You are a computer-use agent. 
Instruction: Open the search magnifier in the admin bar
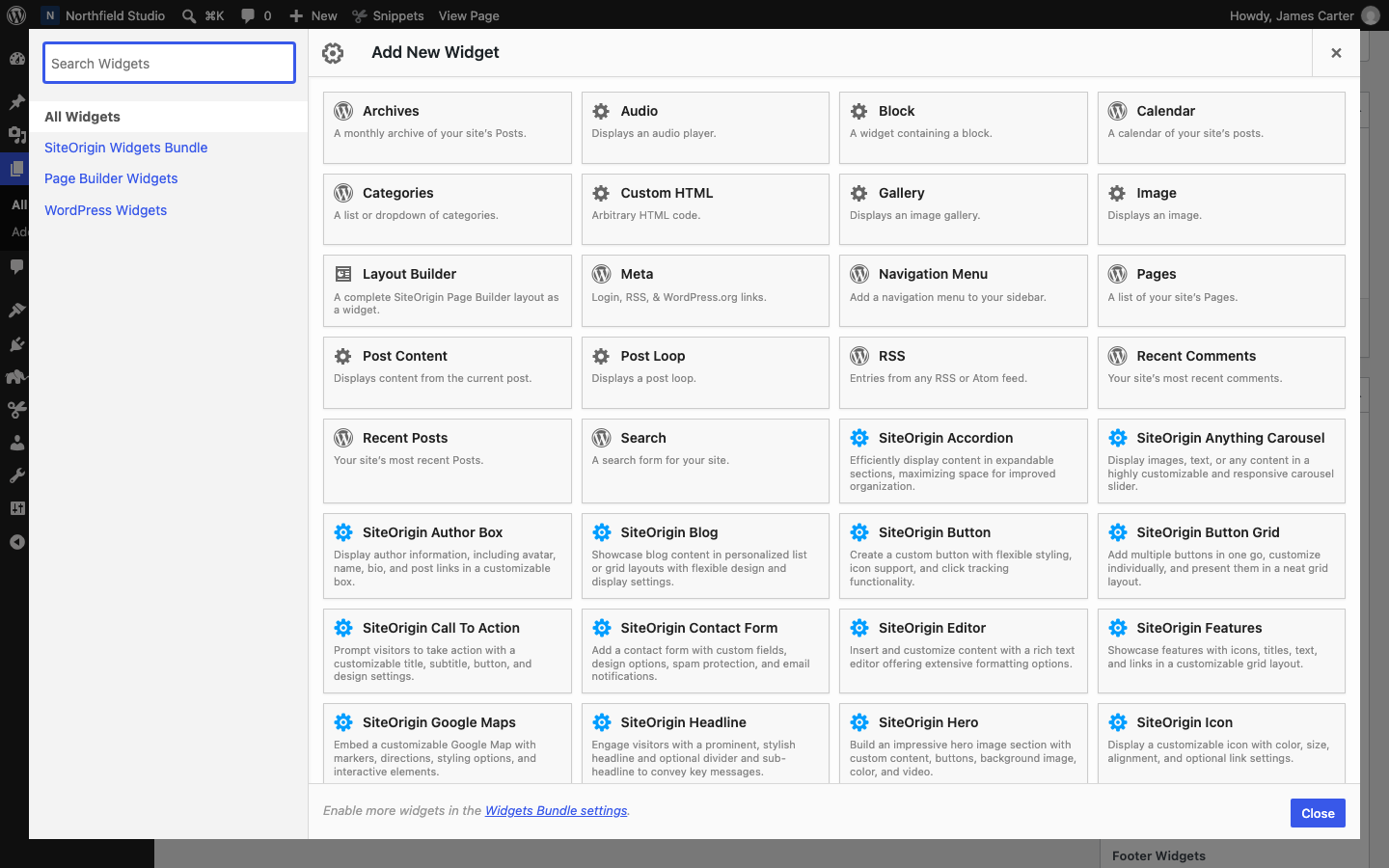pos(190,15)
